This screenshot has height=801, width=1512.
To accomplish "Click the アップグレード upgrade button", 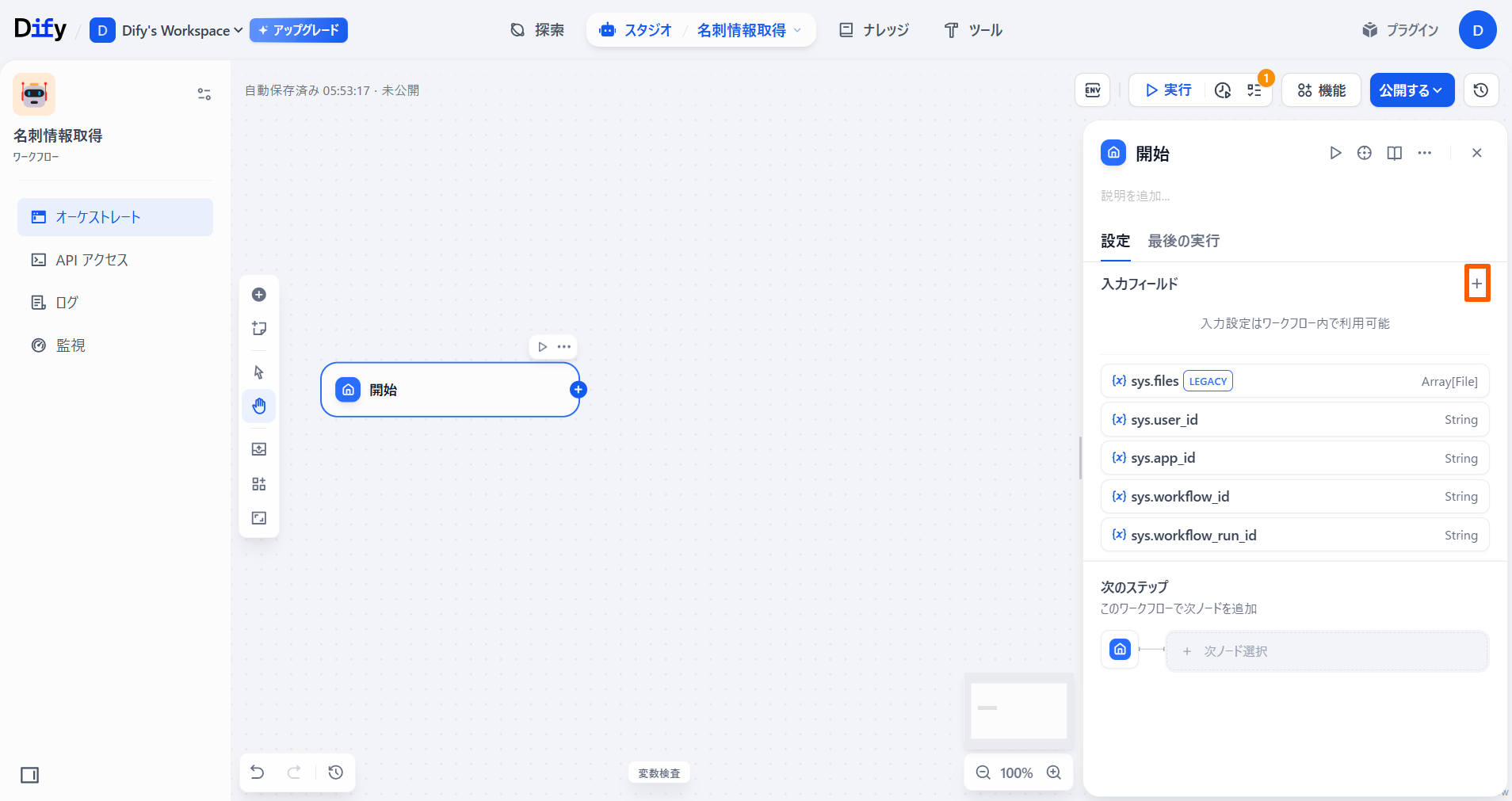I will 299,30.
